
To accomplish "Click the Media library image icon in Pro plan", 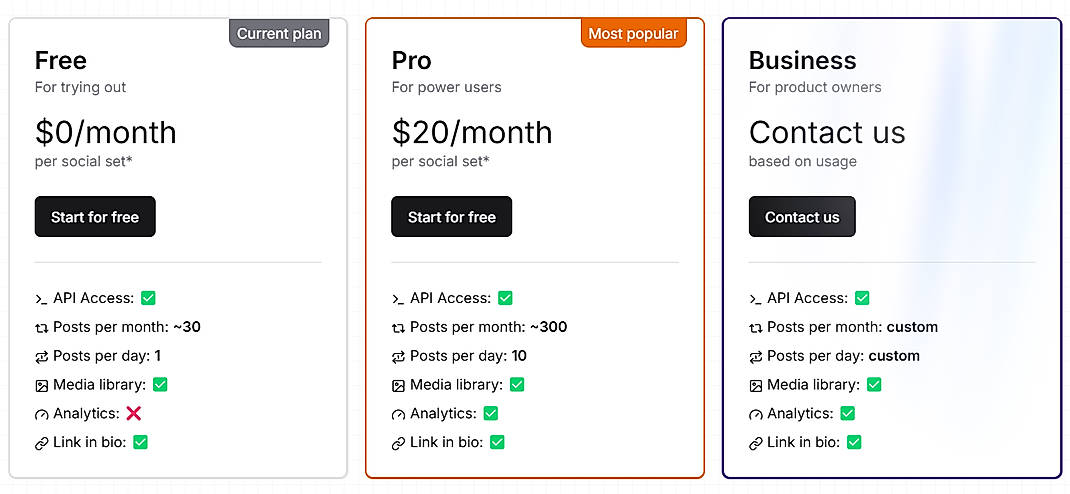I will point(398,385).
